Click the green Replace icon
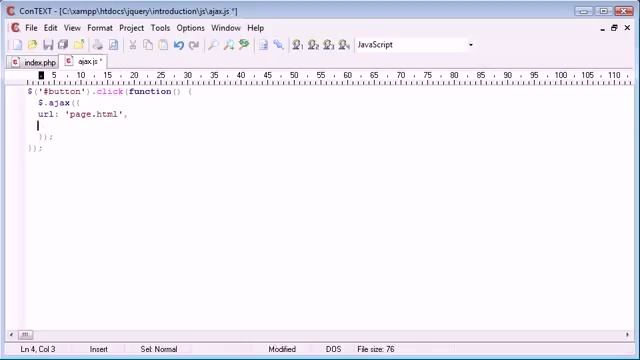Screen dimensions: 640x360 point(244,44)
